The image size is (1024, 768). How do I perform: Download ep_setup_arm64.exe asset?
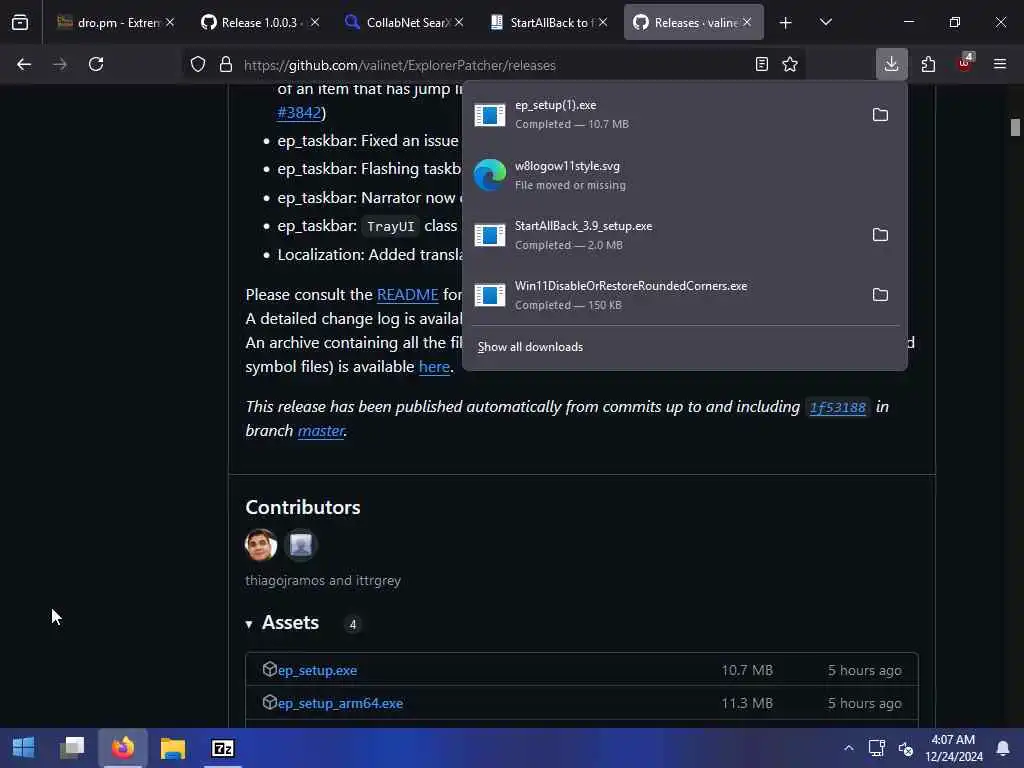340,703
